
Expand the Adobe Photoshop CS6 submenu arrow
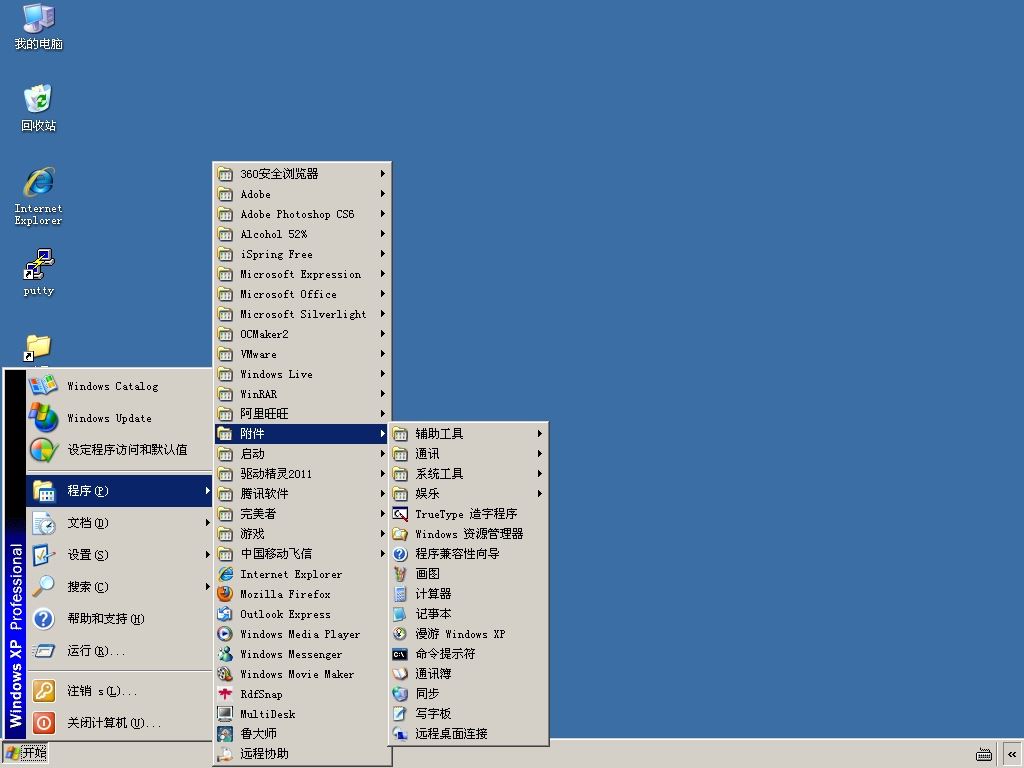(x=383, y=214)
